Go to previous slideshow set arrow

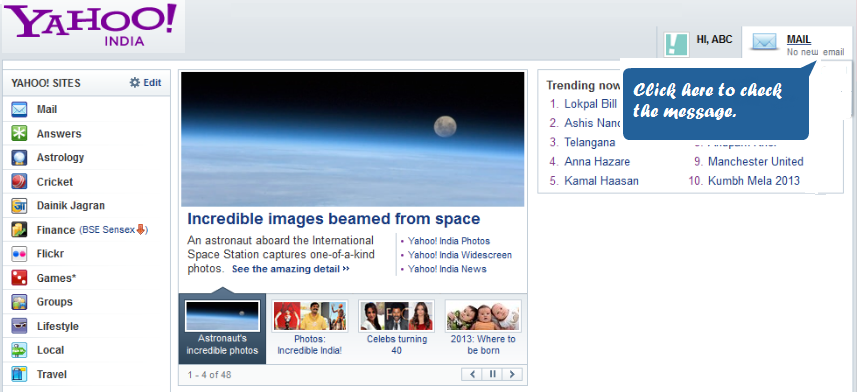point(471,374)
